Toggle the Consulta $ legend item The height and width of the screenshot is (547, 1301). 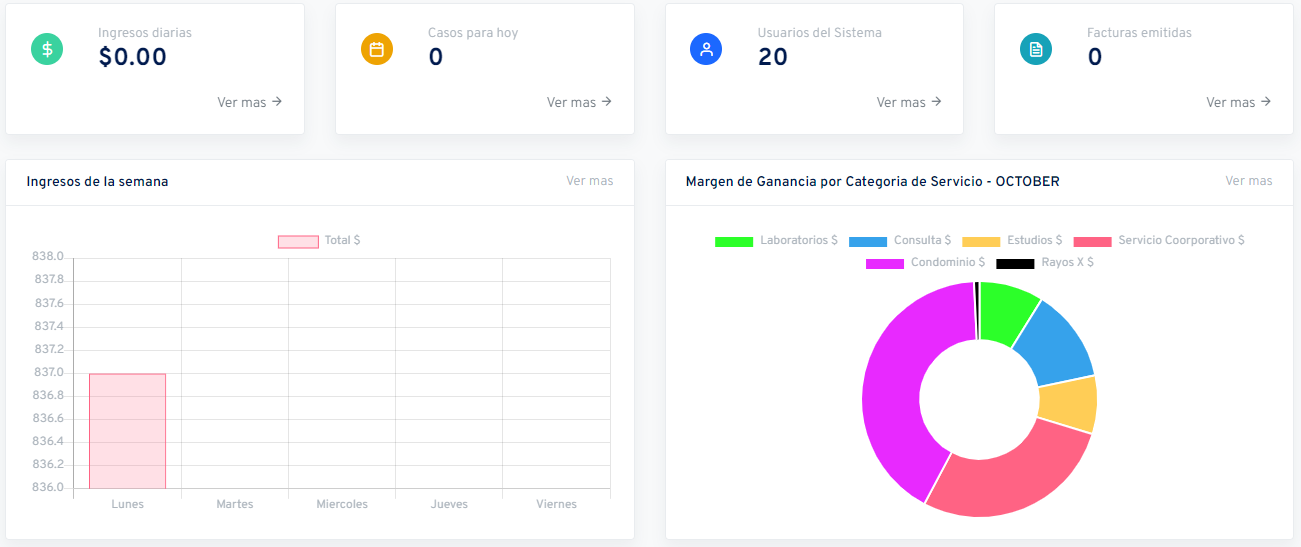point(899,241)
